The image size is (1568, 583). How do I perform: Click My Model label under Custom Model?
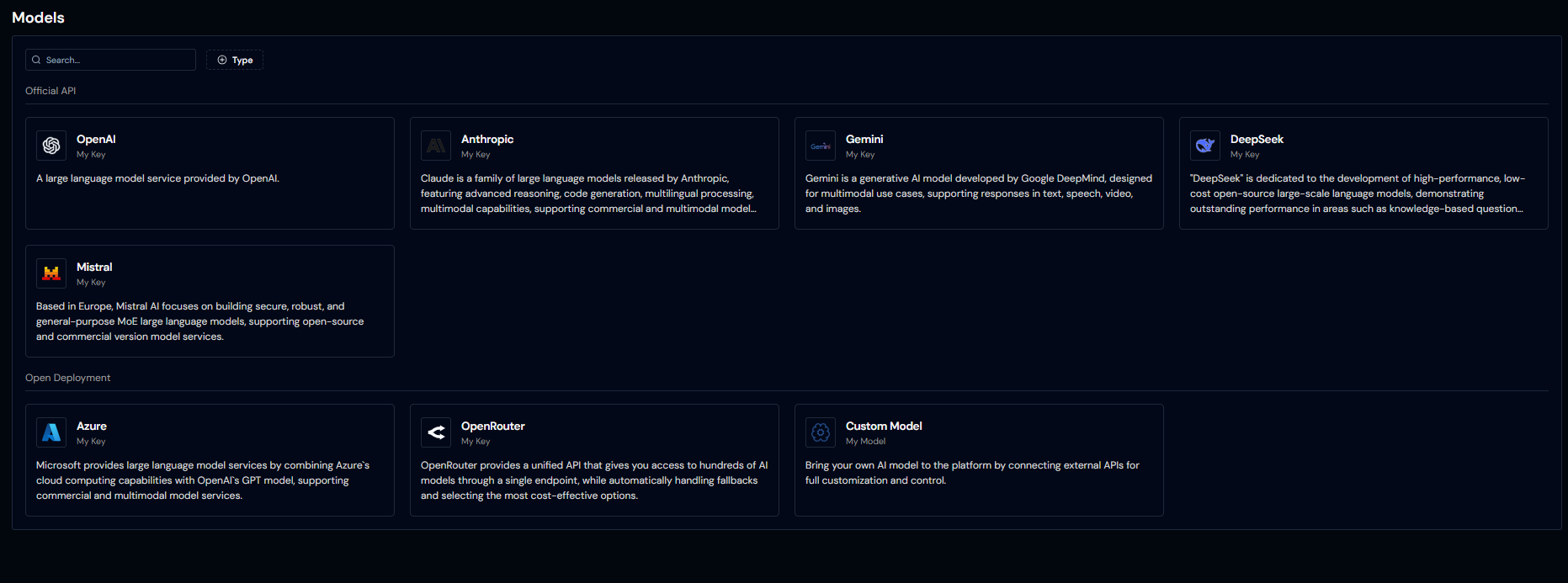pos(865,442)
